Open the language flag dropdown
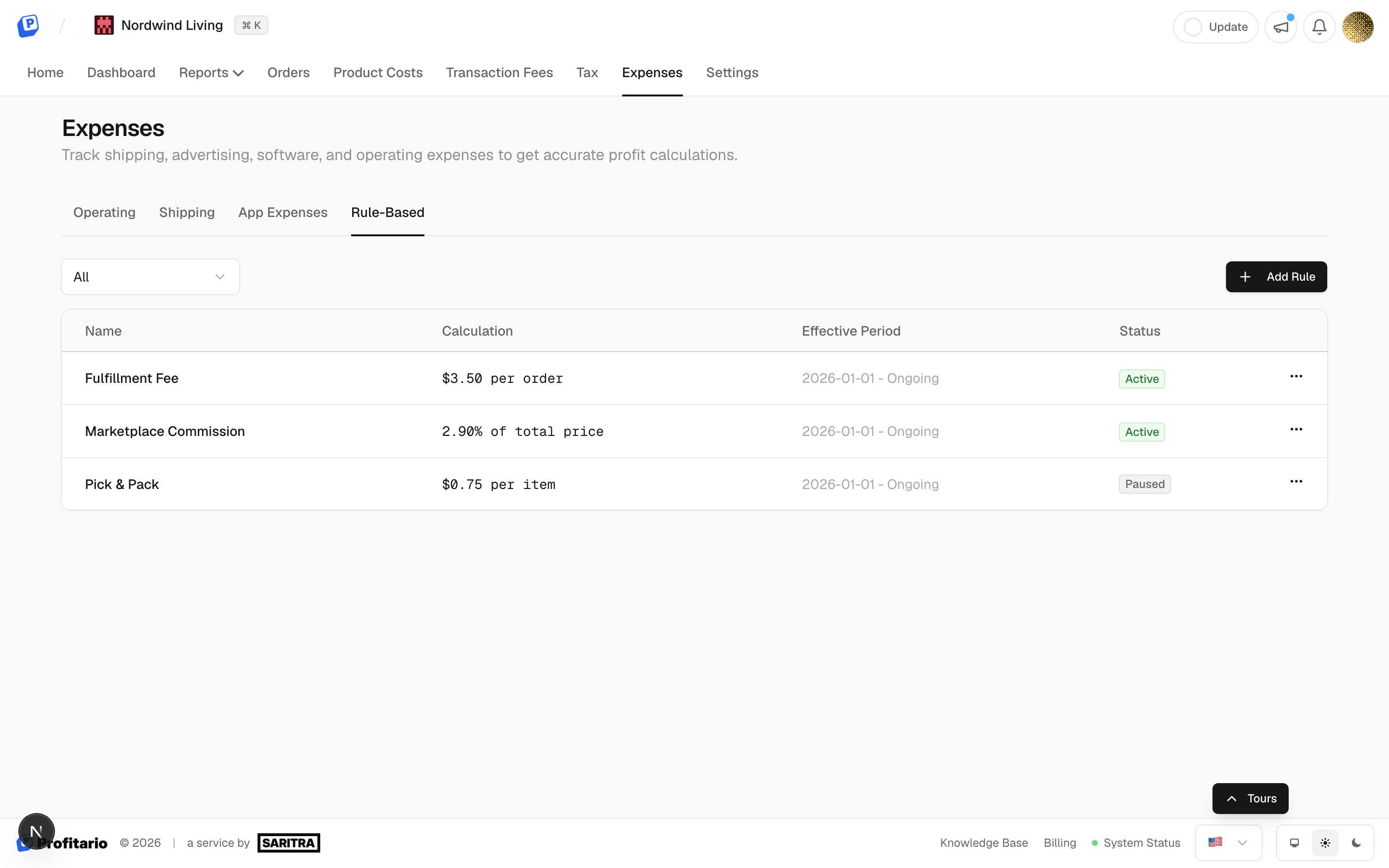 (1228, 843)
